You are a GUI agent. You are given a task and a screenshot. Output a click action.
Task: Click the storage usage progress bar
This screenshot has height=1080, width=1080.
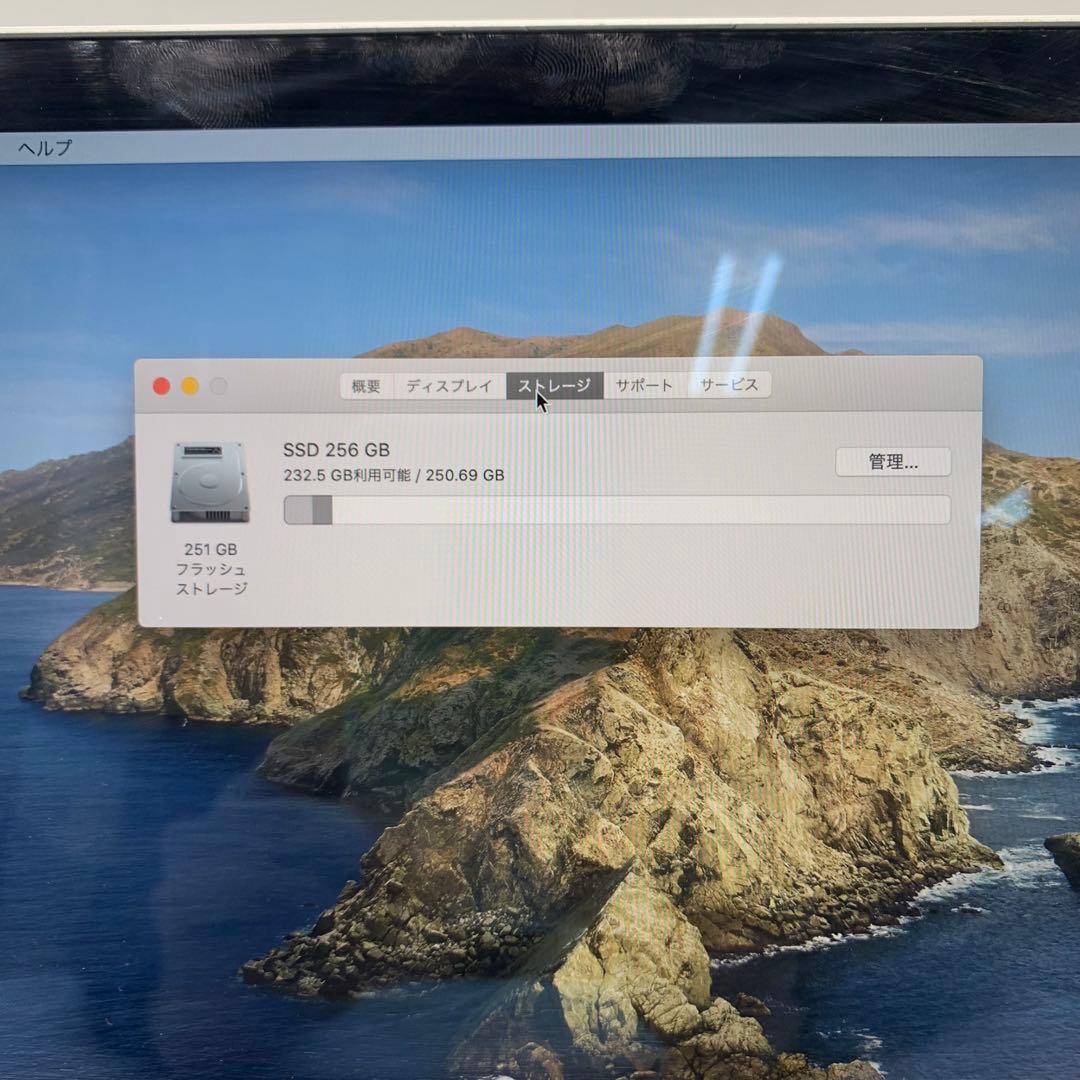615,510
